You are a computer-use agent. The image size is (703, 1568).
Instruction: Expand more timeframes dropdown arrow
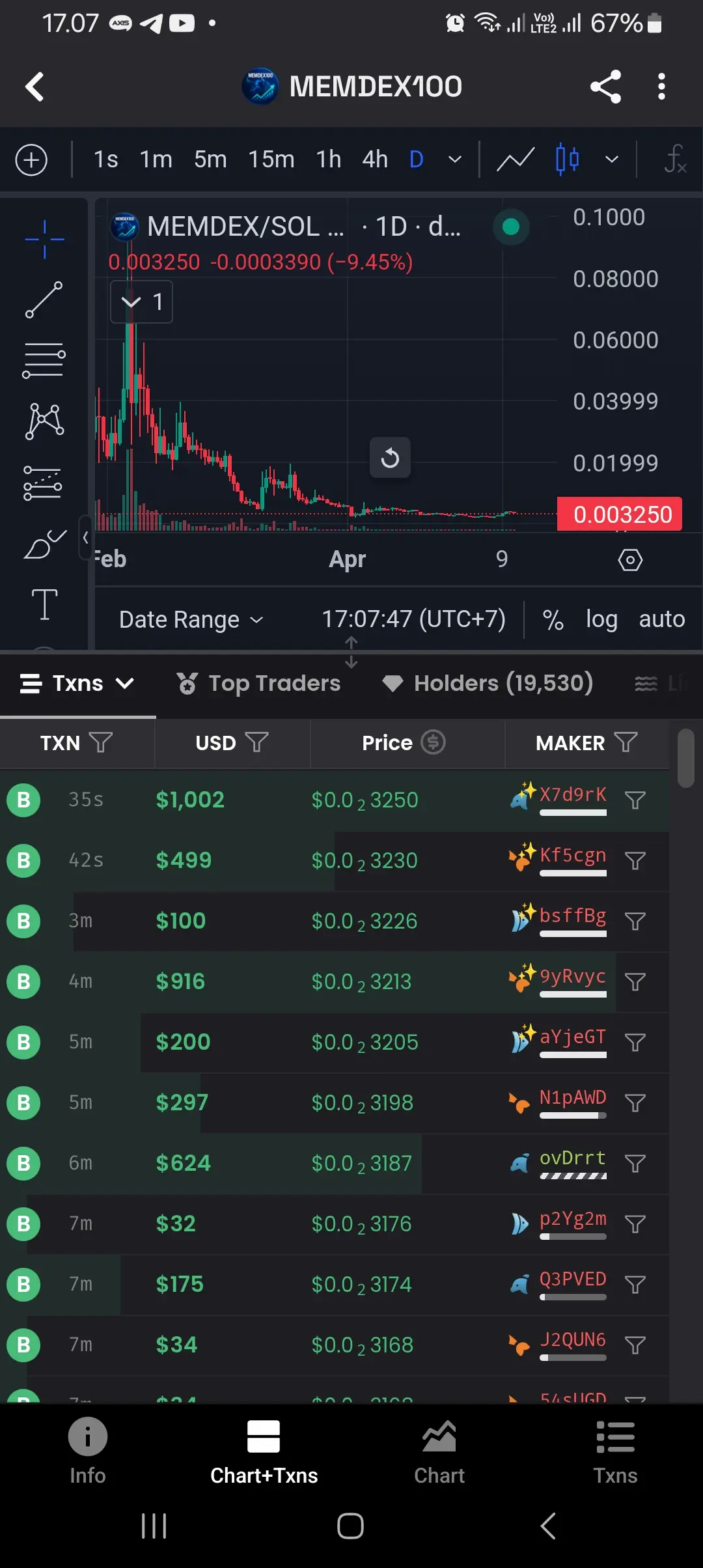pyautogui.click(x=456, y=160)
